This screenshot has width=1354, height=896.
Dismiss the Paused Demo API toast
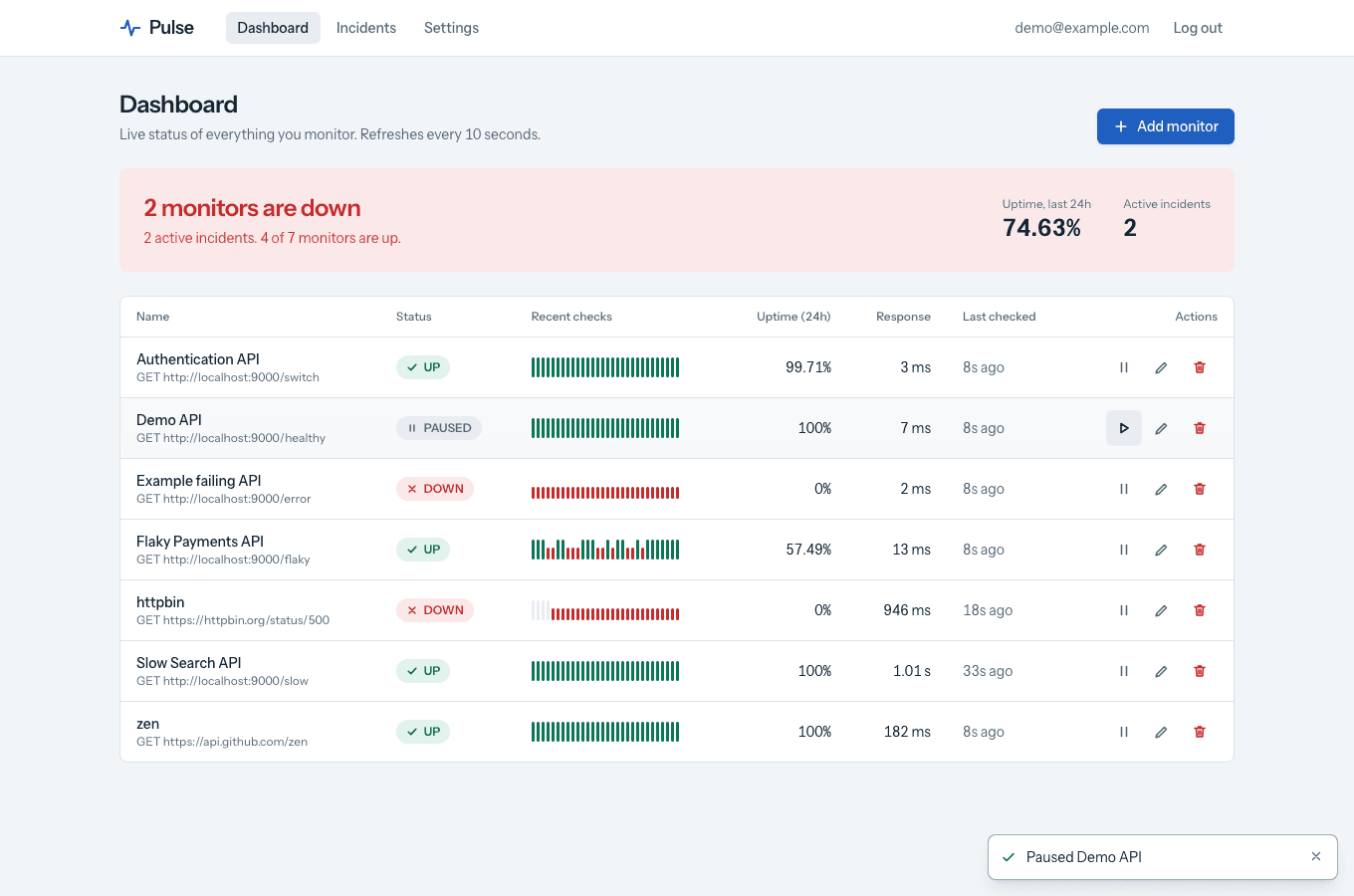click(x=1316, y=856)
